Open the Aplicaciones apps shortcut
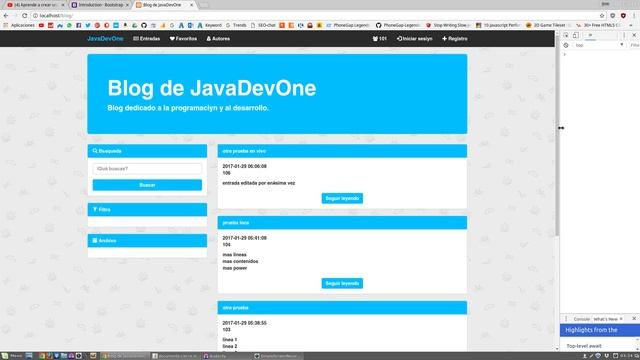Screen dimensions: 640x360 pyautogui.click(x=19, y=25)
